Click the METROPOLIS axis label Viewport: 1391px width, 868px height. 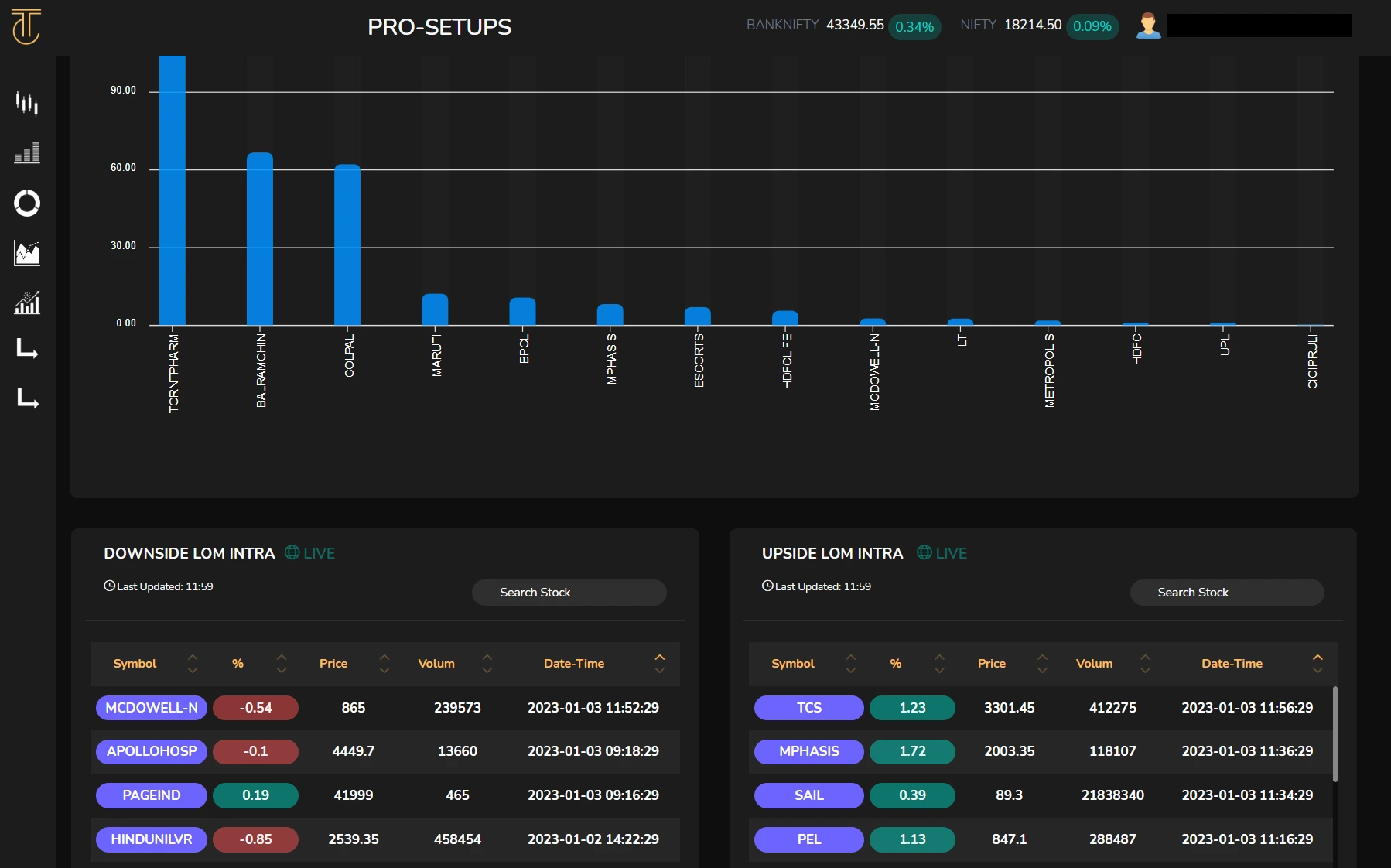[x=1049, y=370]
